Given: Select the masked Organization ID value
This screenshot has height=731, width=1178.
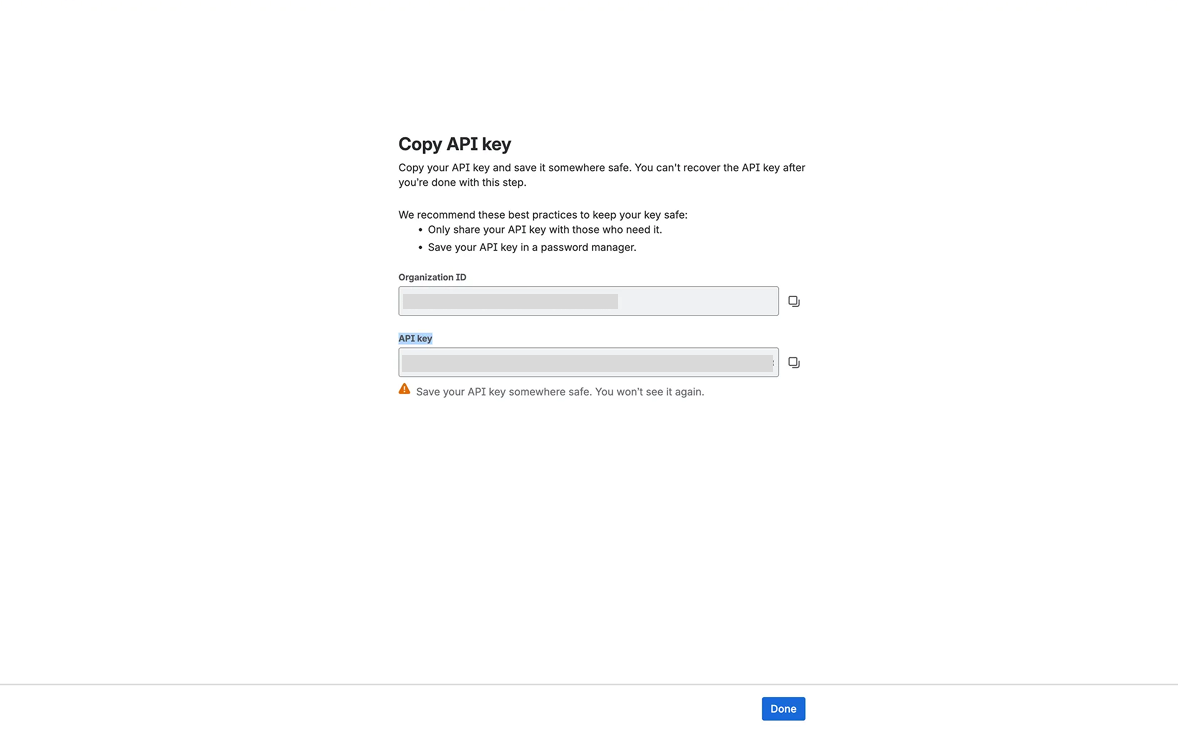Looking at the screenshot, I should (x=509, y=300).
